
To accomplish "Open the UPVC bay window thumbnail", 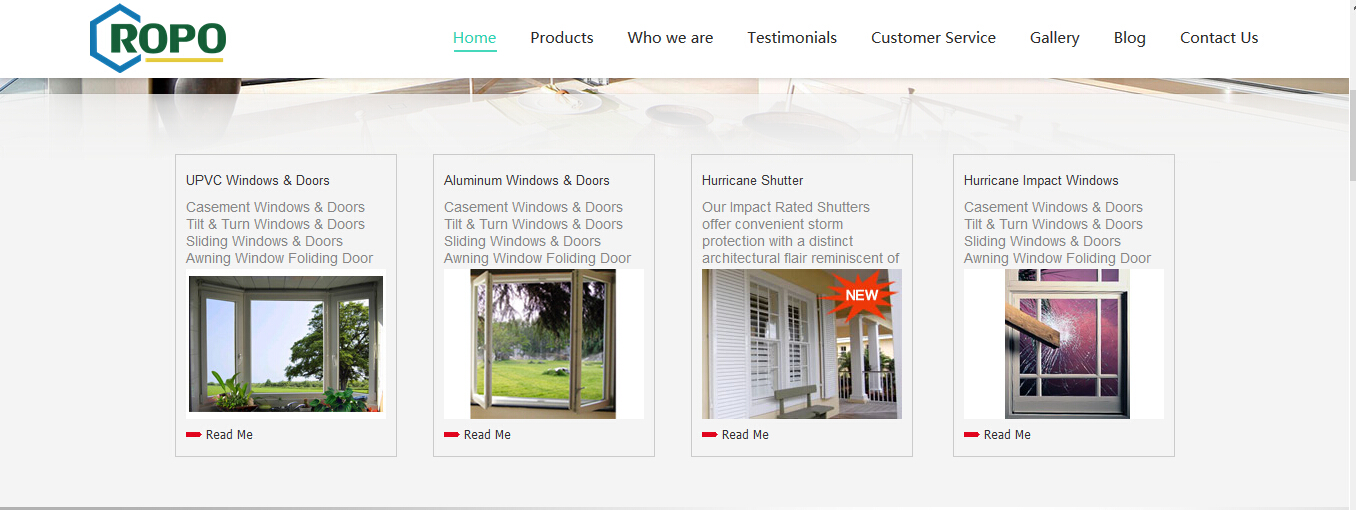I will click(x=286, y=344).
